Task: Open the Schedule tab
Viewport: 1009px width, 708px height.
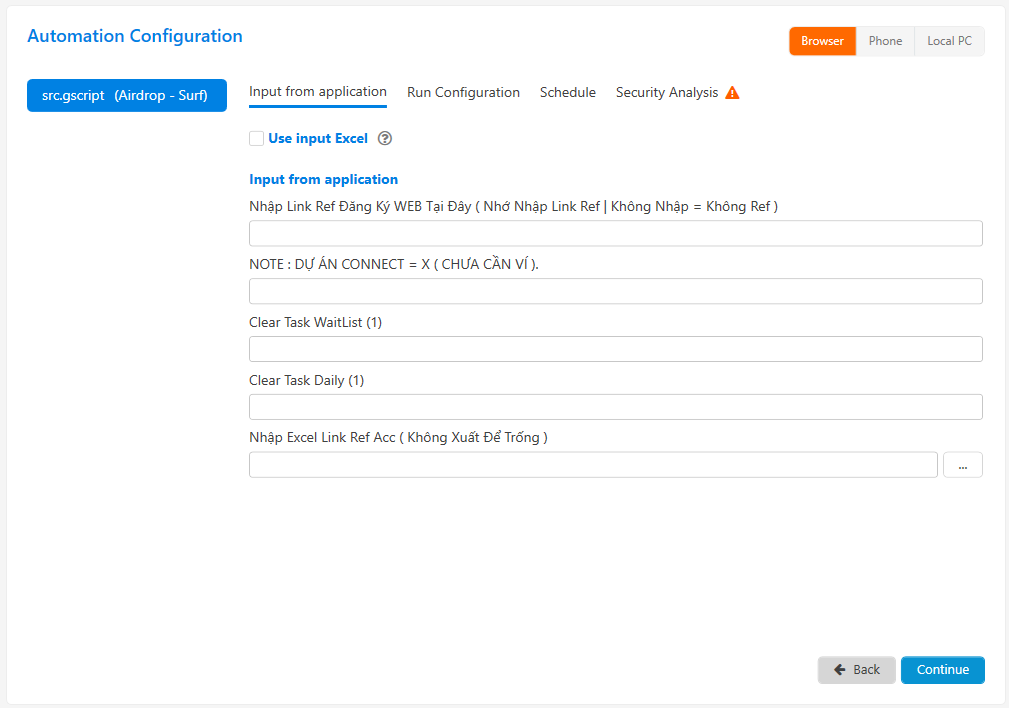Action: click(x=568, y=93)
